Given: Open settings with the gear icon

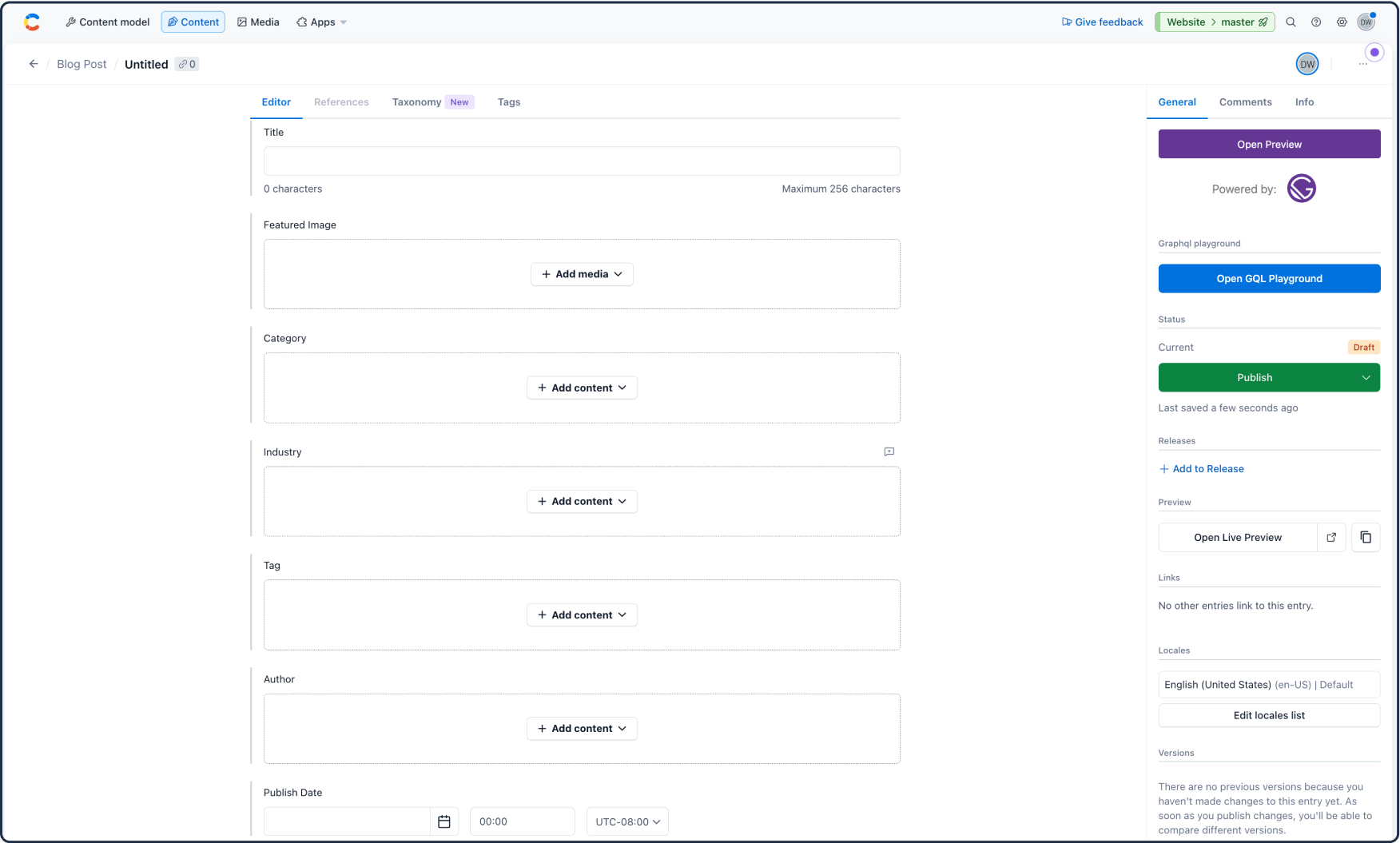Looking at the screenshot, I should 1342,22.
